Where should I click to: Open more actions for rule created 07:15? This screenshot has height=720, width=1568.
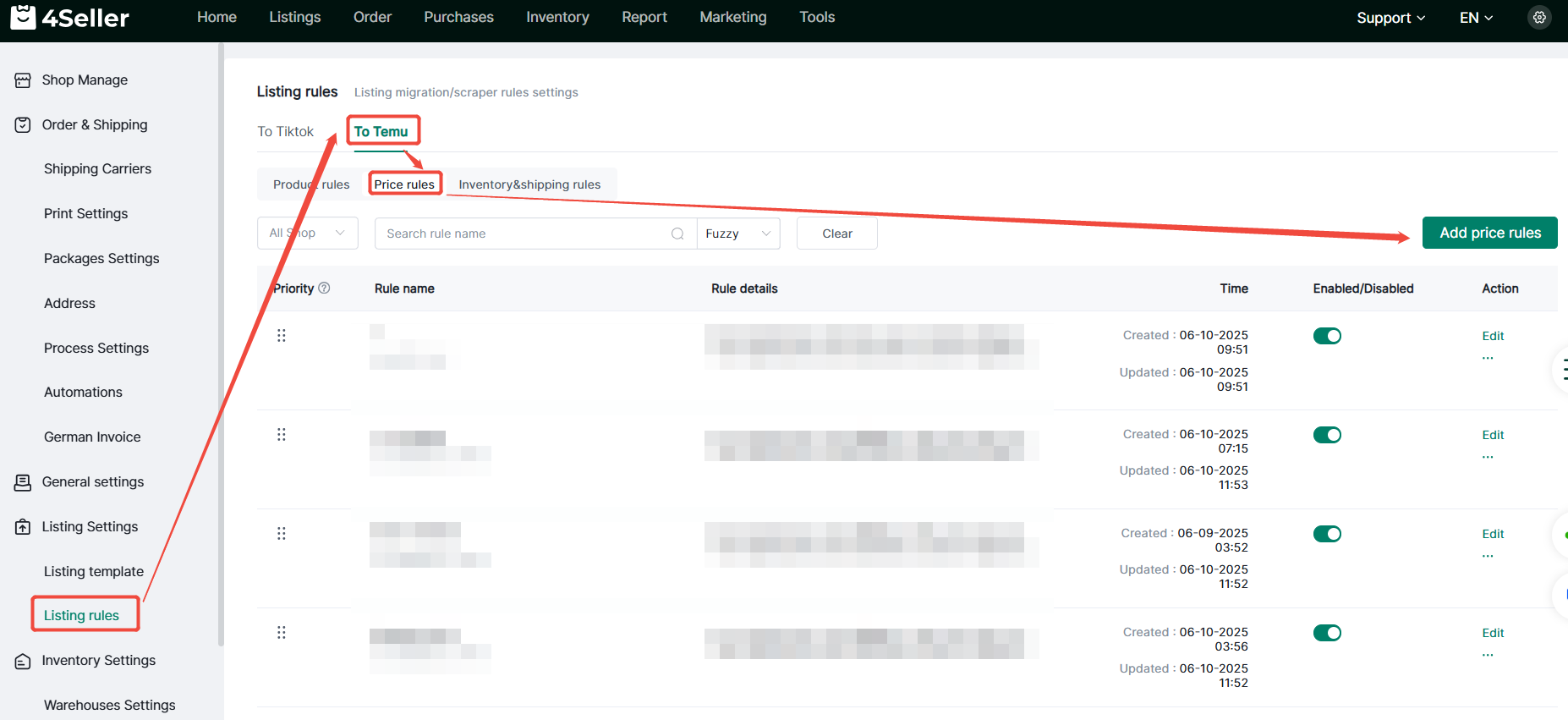coord(1488,457)
